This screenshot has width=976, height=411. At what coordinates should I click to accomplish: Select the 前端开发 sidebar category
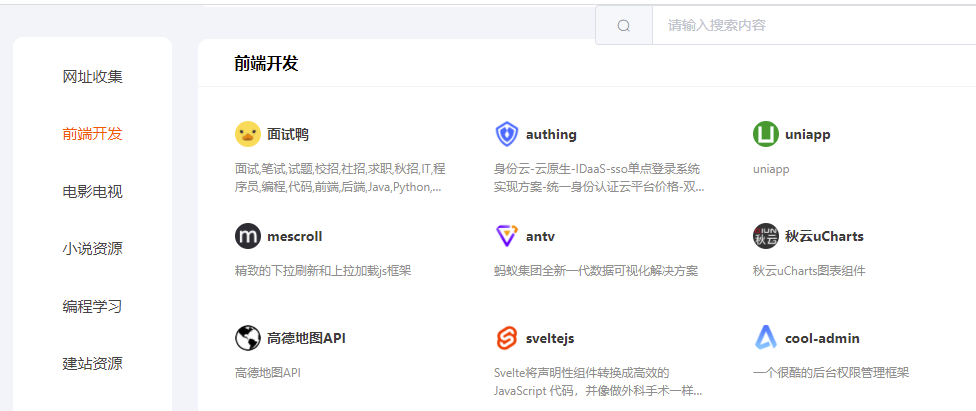pyautogui.click(x=93, y=134)
